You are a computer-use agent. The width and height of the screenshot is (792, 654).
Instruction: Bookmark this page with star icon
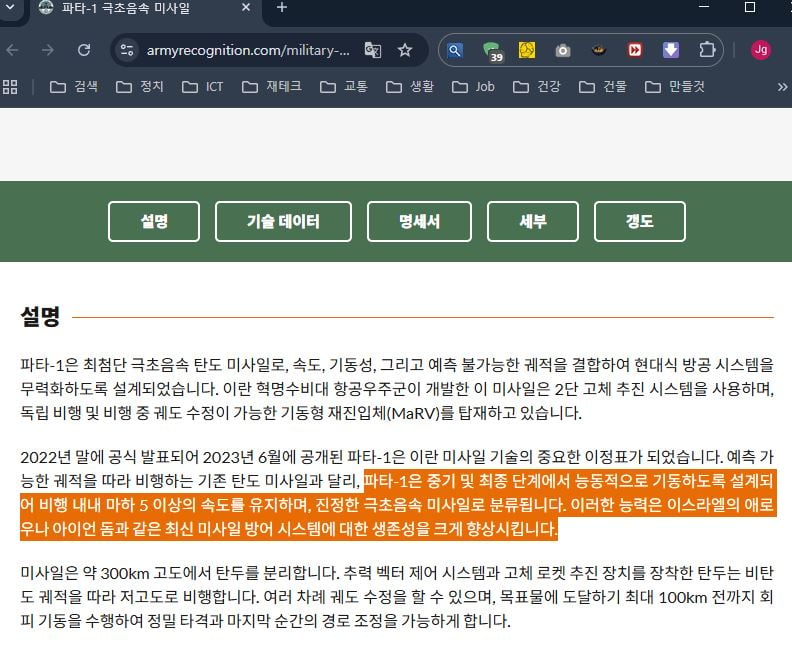tap(405, 50)
